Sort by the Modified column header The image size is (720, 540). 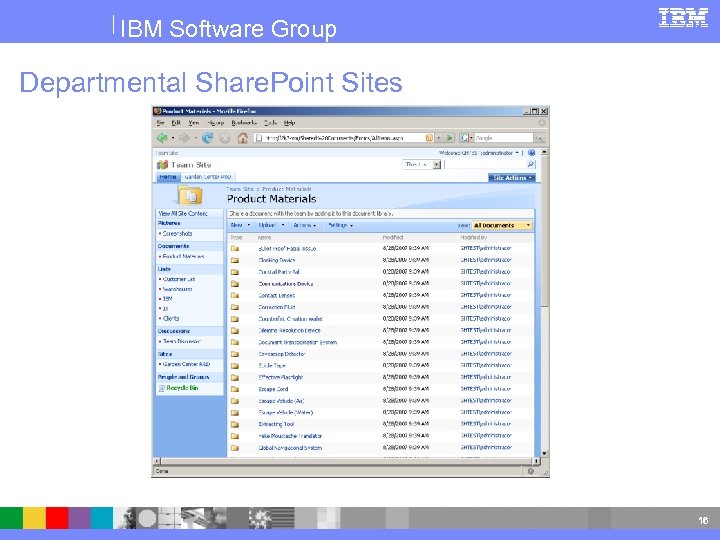point(393,237)
